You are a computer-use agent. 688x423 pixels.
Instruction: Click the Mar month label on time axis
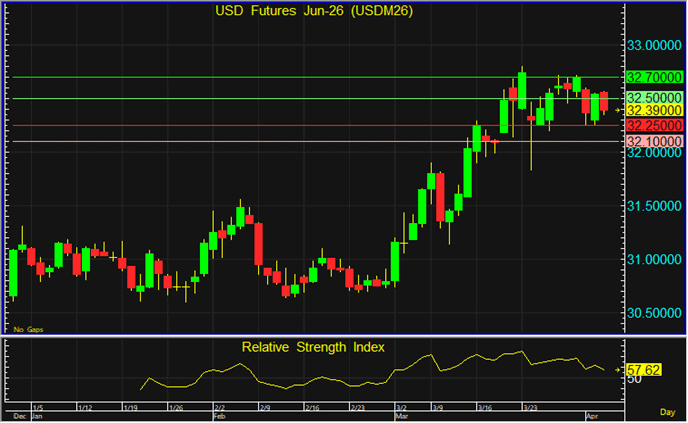[401, 414]
